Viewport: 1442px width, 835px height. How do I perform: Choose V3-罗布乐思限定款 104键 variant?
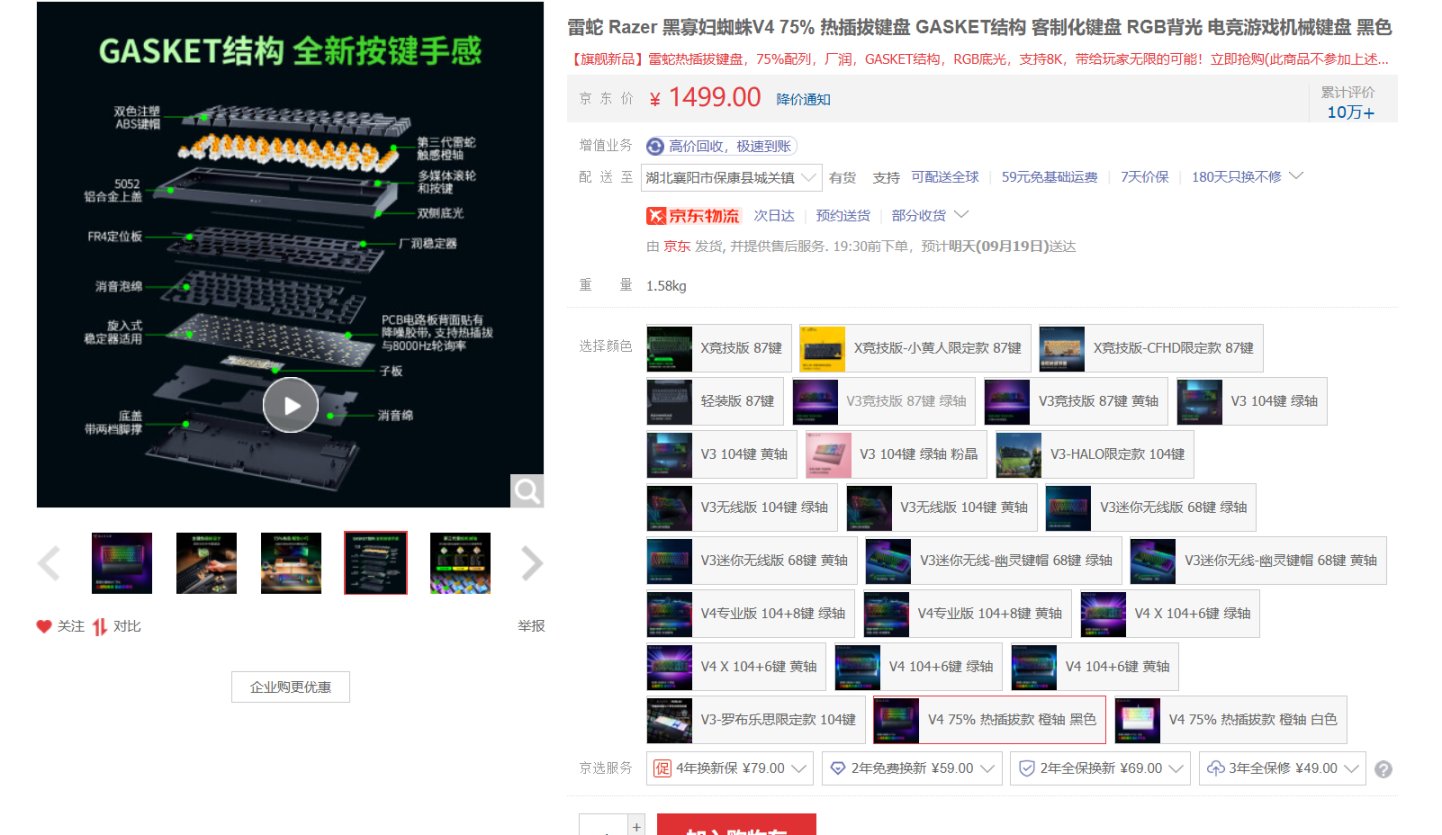point(755,720)
